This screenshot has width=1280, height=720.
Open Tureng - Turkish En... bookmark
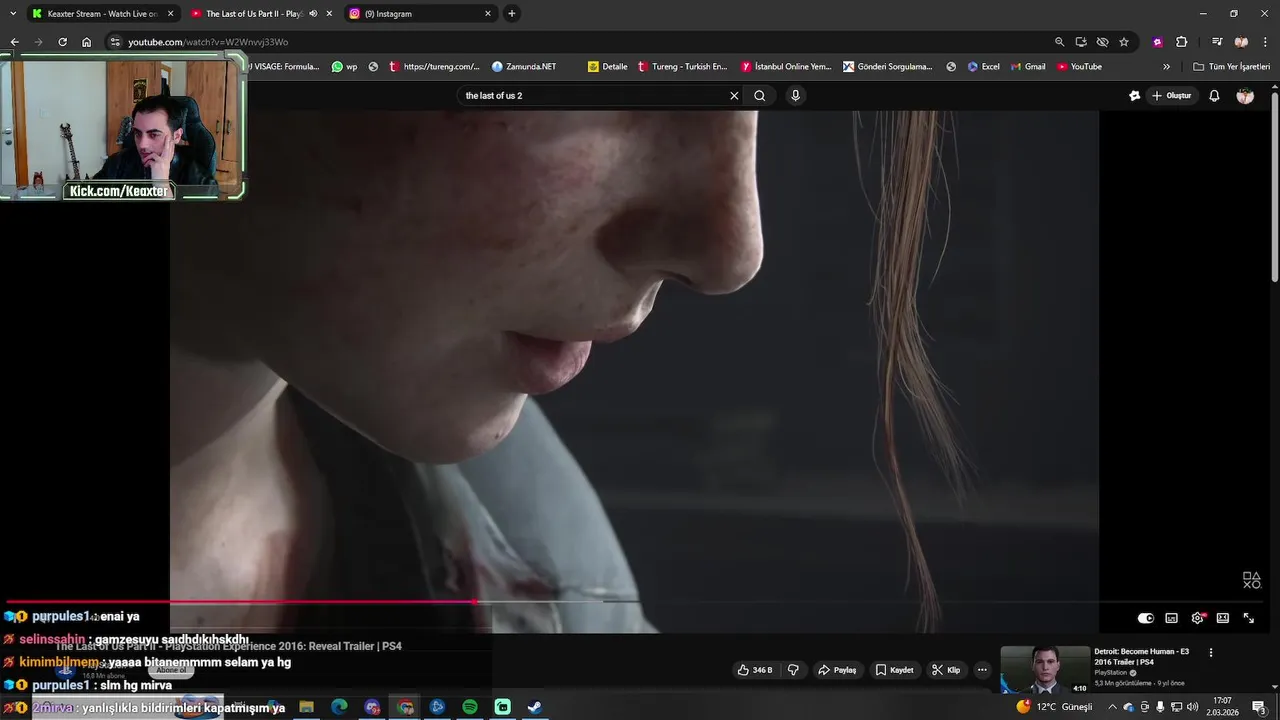tap(682, 67)
